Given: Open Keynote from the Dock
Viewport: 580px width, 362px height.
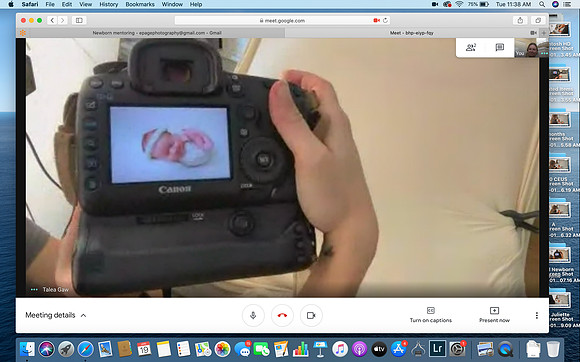Looking at the screenshot, I should point(320,349).
